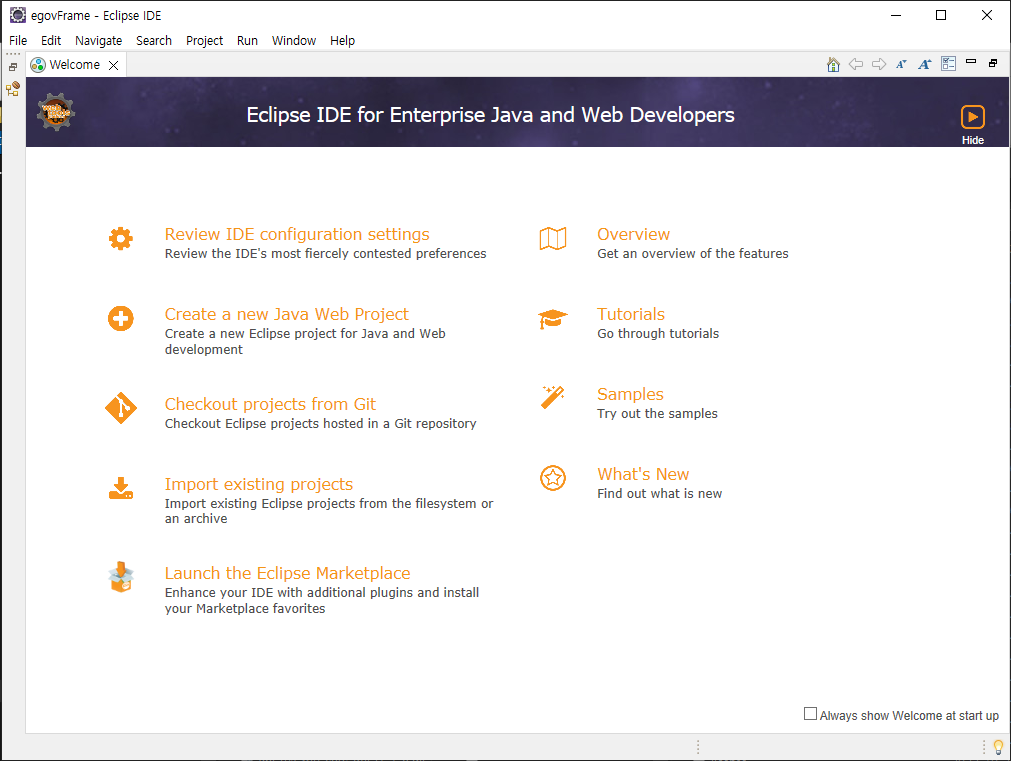The height and width of the screenshot is (761, 1011).
Task: Open Launch the Eclipse Marketplace link
Action: 288,573
